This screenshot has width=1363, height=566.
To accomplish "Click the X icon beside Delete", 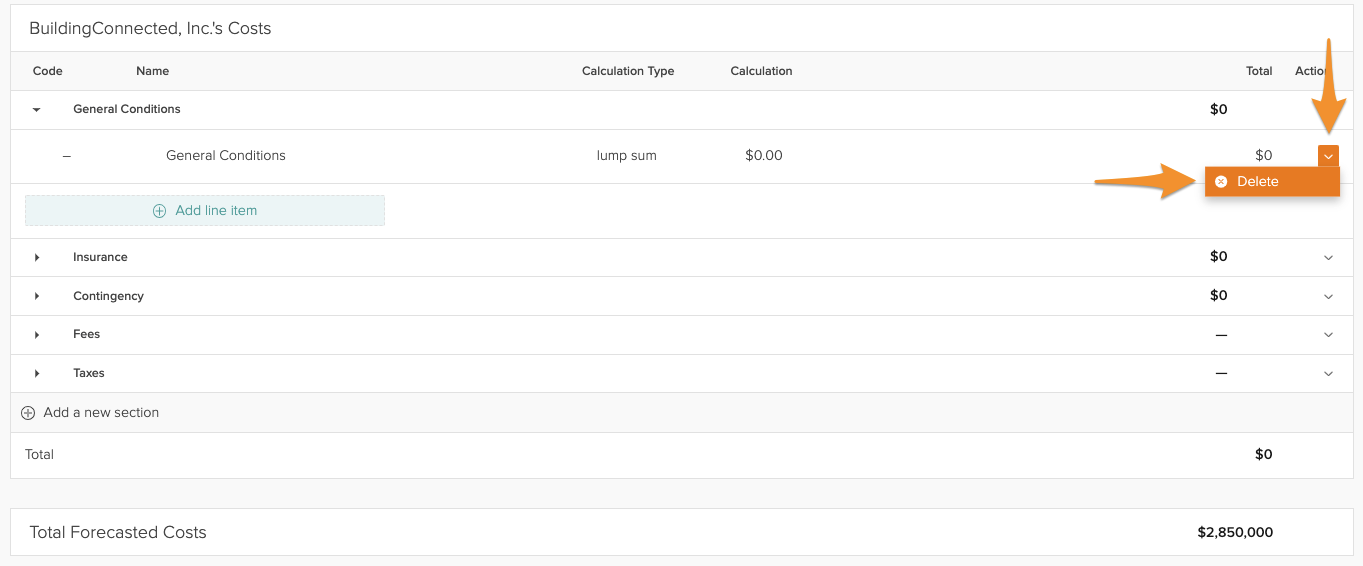I will pyautogui.click(x=1221, y=182).
